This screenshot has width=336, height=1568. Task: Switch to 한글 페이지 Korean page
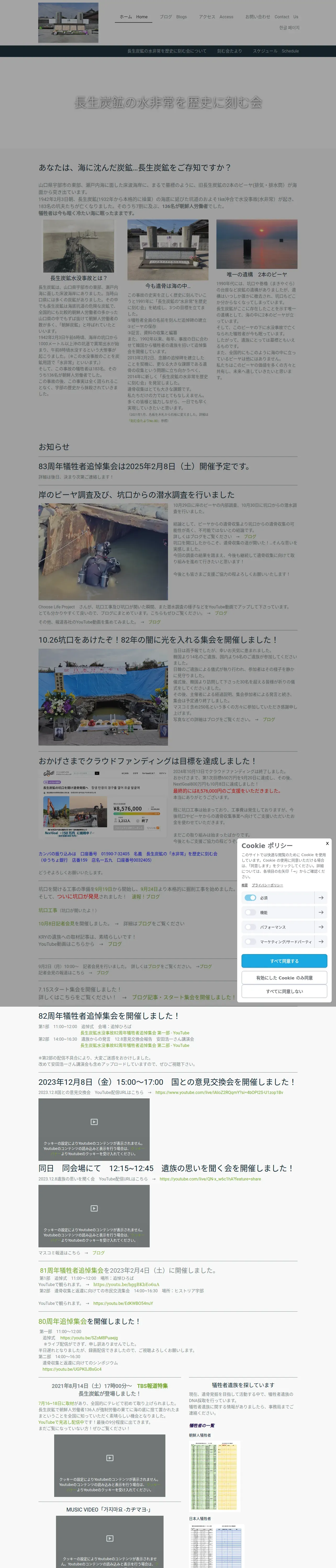click(289, 28)
